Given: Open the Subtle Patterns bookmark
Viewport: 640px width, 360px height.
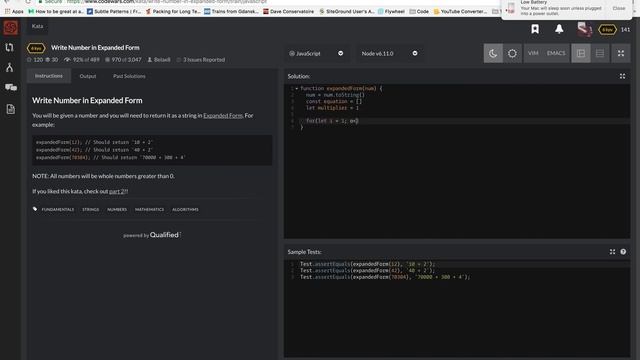Looking at the screenshot, I should 114,11.
